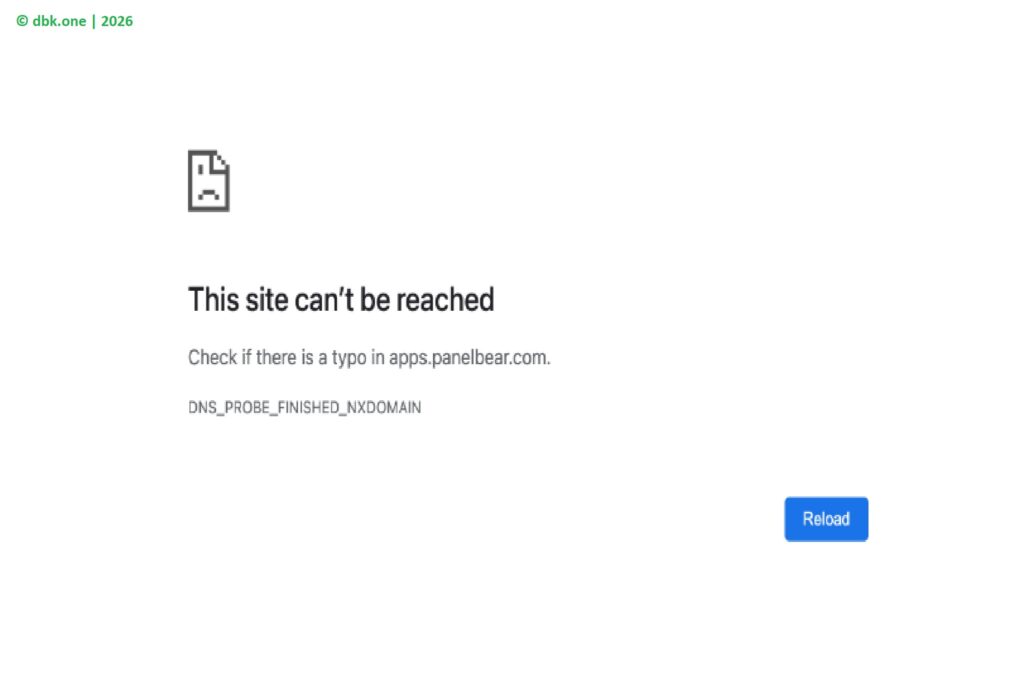Click the word 'Check' in the message
1024x683 pixels.
tap(213, 358)
